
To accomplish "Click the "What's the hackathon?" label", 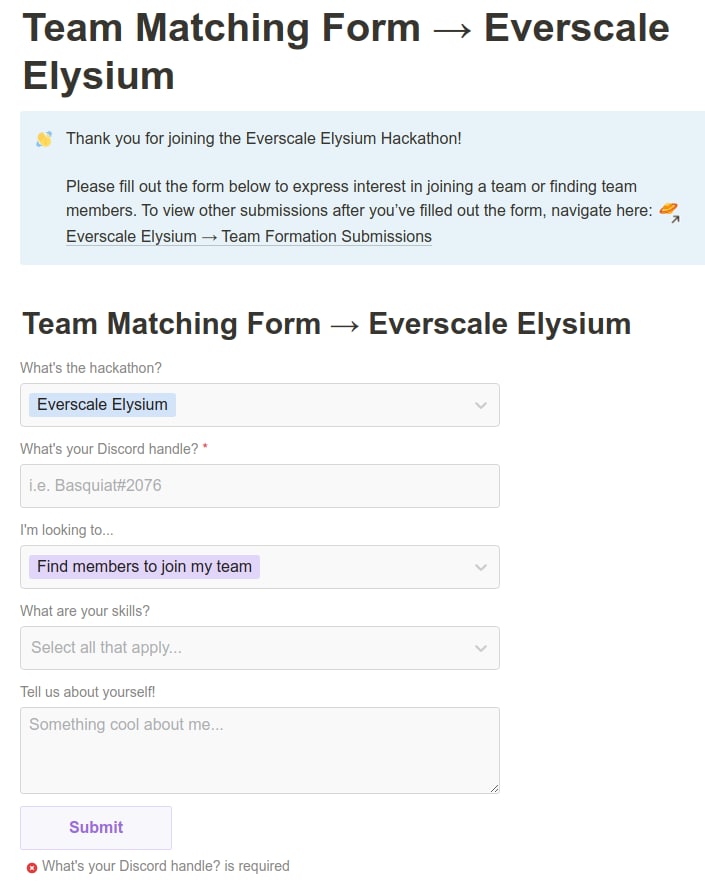I will [x=91, y=368].
